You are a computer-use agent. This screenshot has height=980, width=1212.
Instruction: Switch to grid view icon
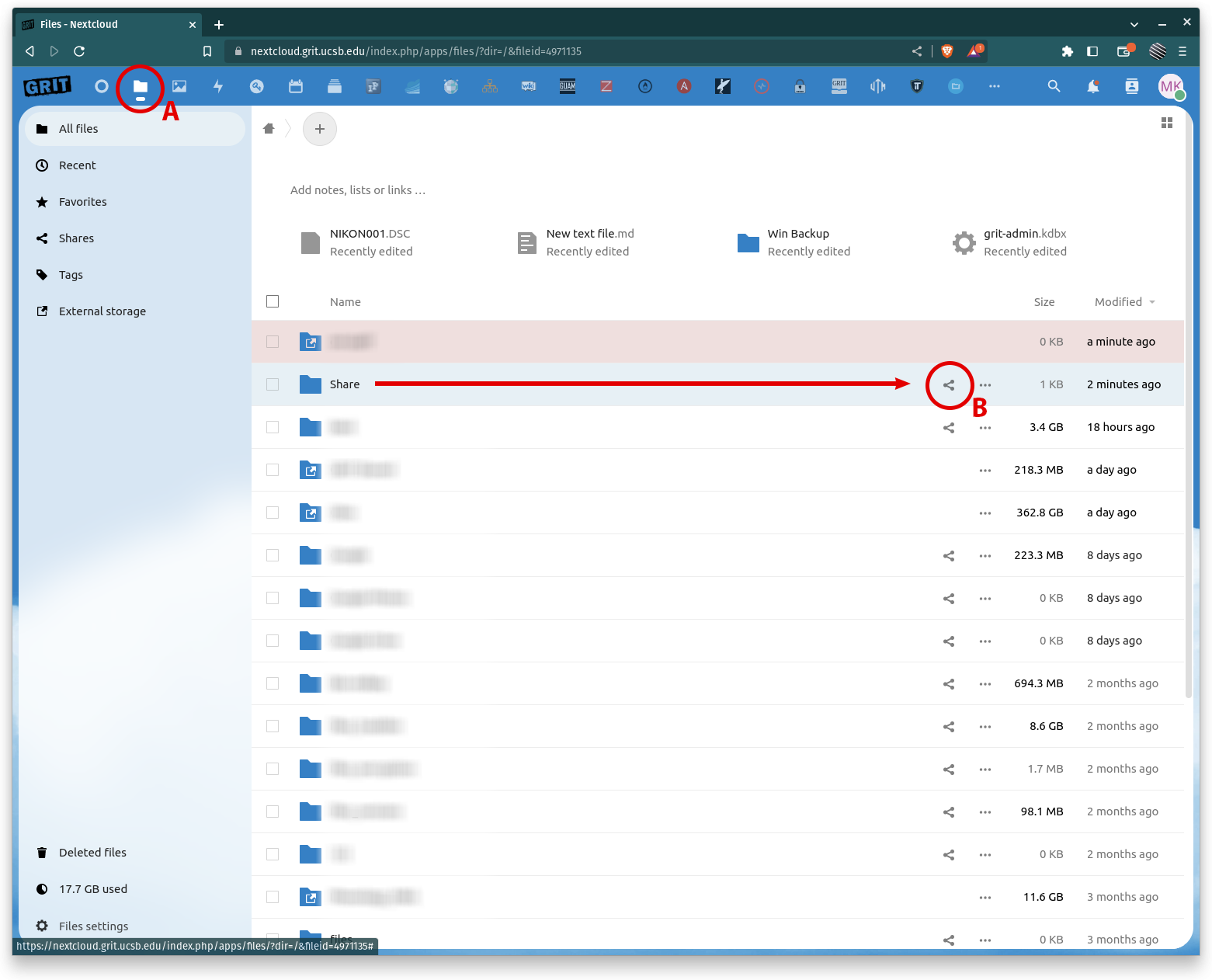pyautogui.click(x=1166, y=123)
